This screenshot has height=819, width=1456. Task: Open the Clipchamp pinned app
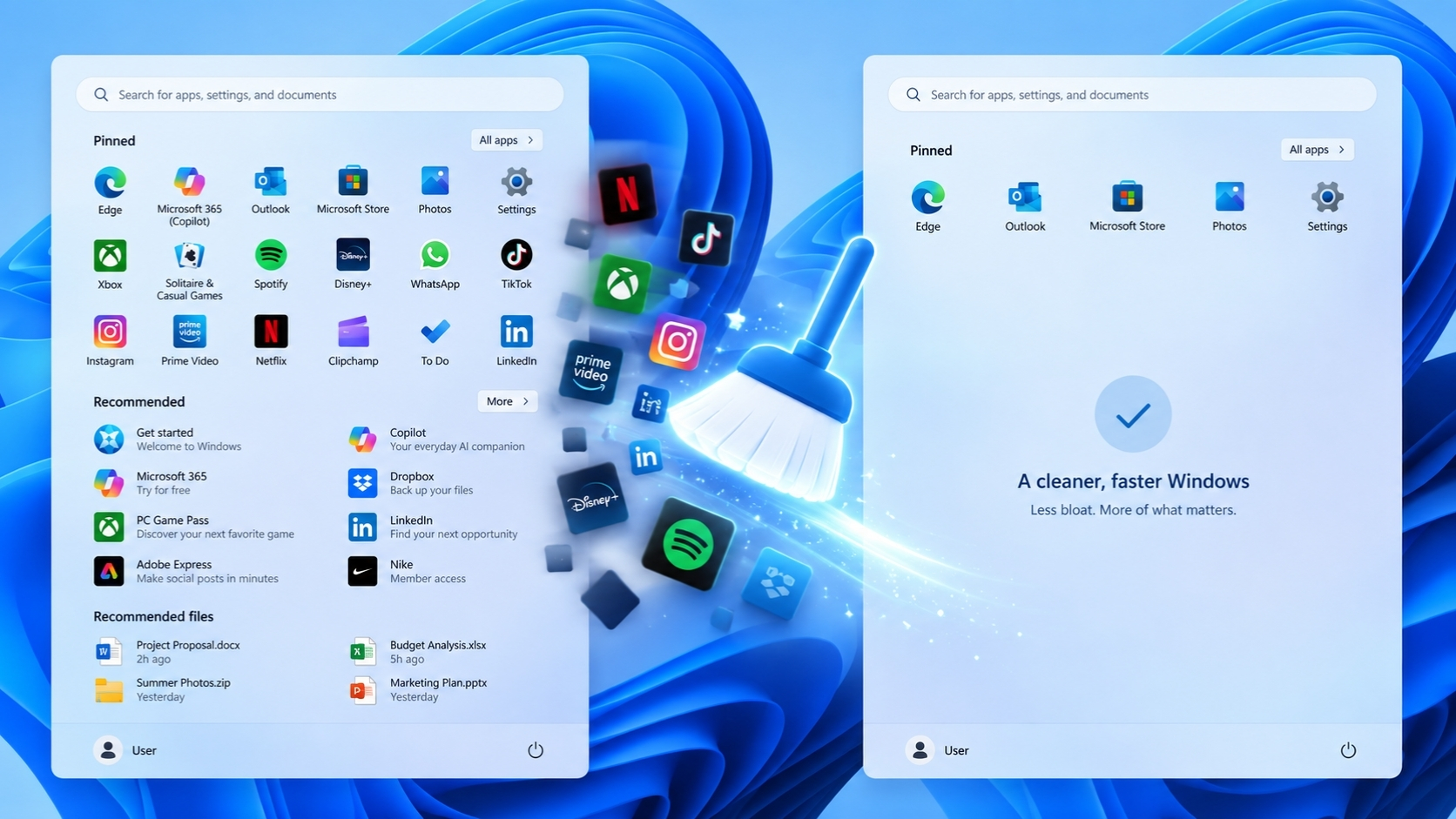(353, 341)
